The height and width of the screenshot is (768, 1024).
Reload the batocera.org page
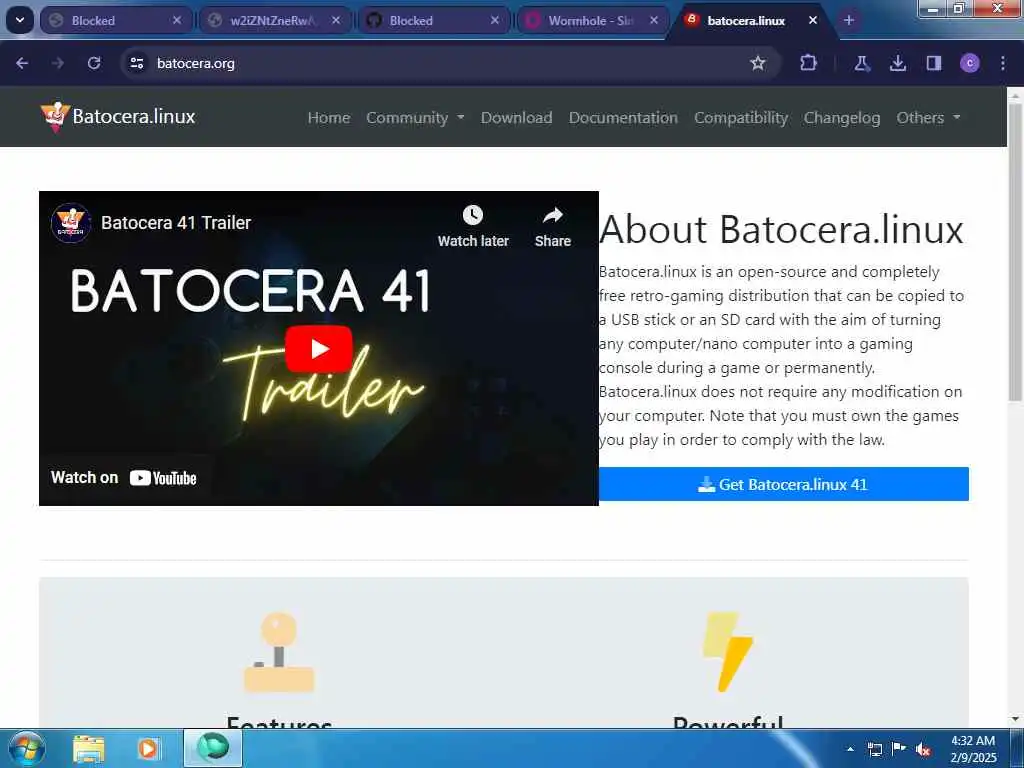94,63
